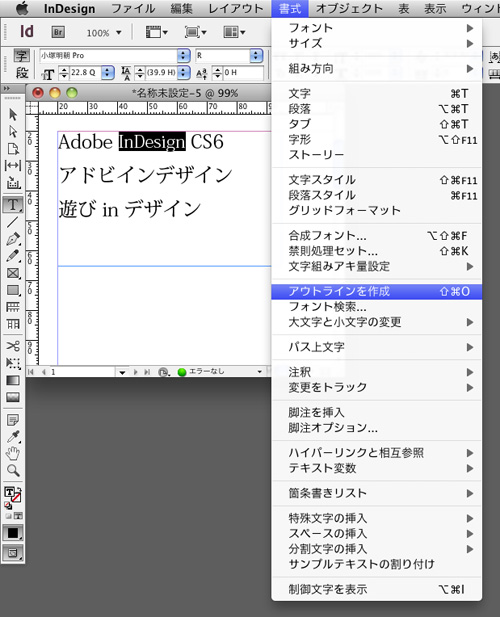Select the Note tool
500x617 pixels.
coord(13,420)
